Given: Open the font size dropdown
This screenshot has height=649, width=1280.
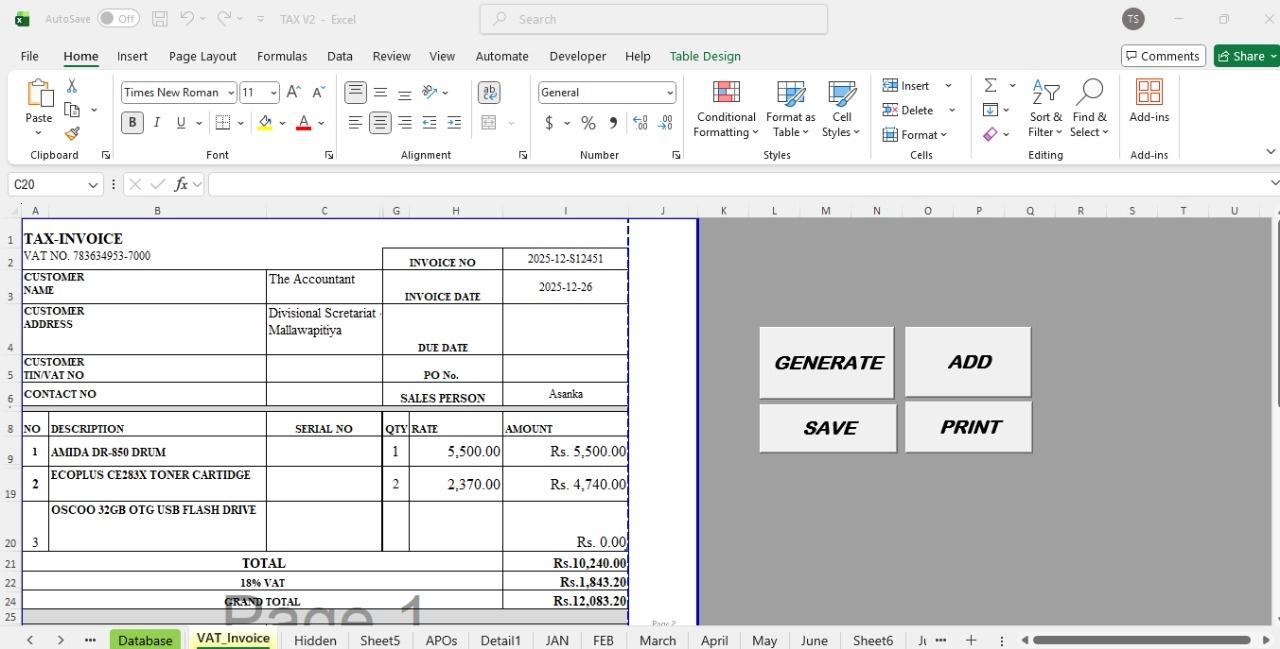Looking at the screenshot, I should tap(274, 92).
